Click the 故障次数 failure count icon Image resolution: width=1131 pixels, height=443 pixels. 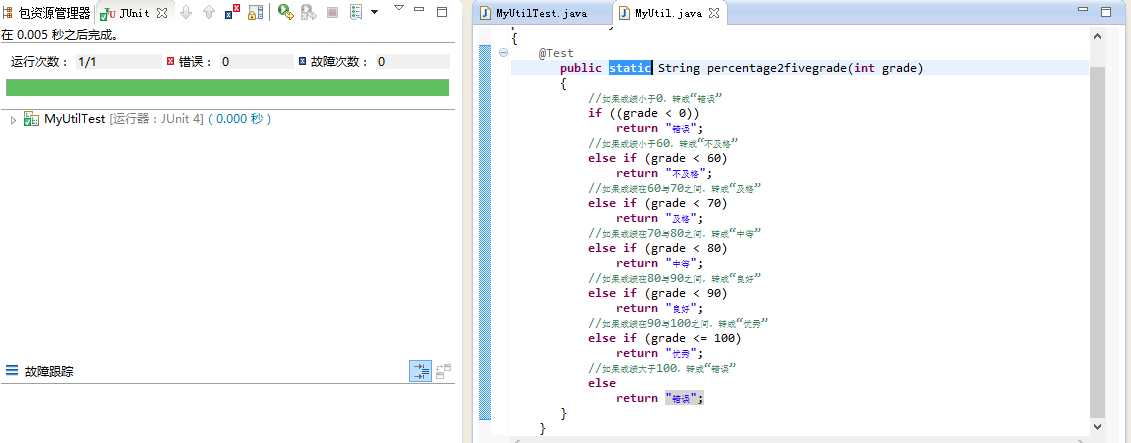point(302,62)
